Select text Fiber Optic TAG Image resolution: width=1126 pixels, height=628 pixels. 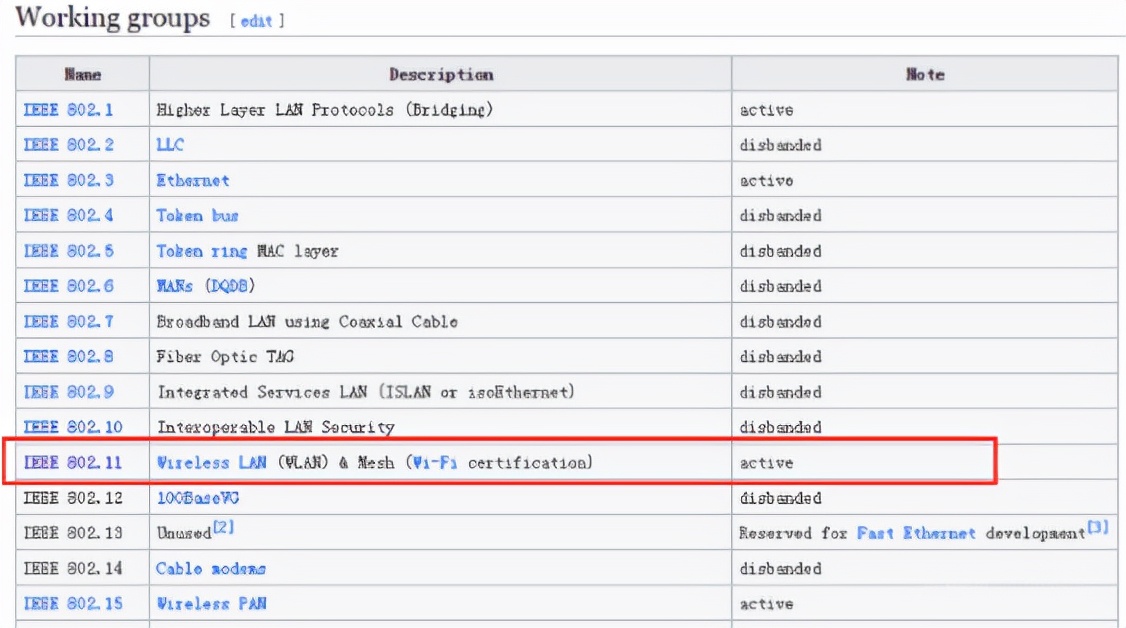(x=225, y=357)
